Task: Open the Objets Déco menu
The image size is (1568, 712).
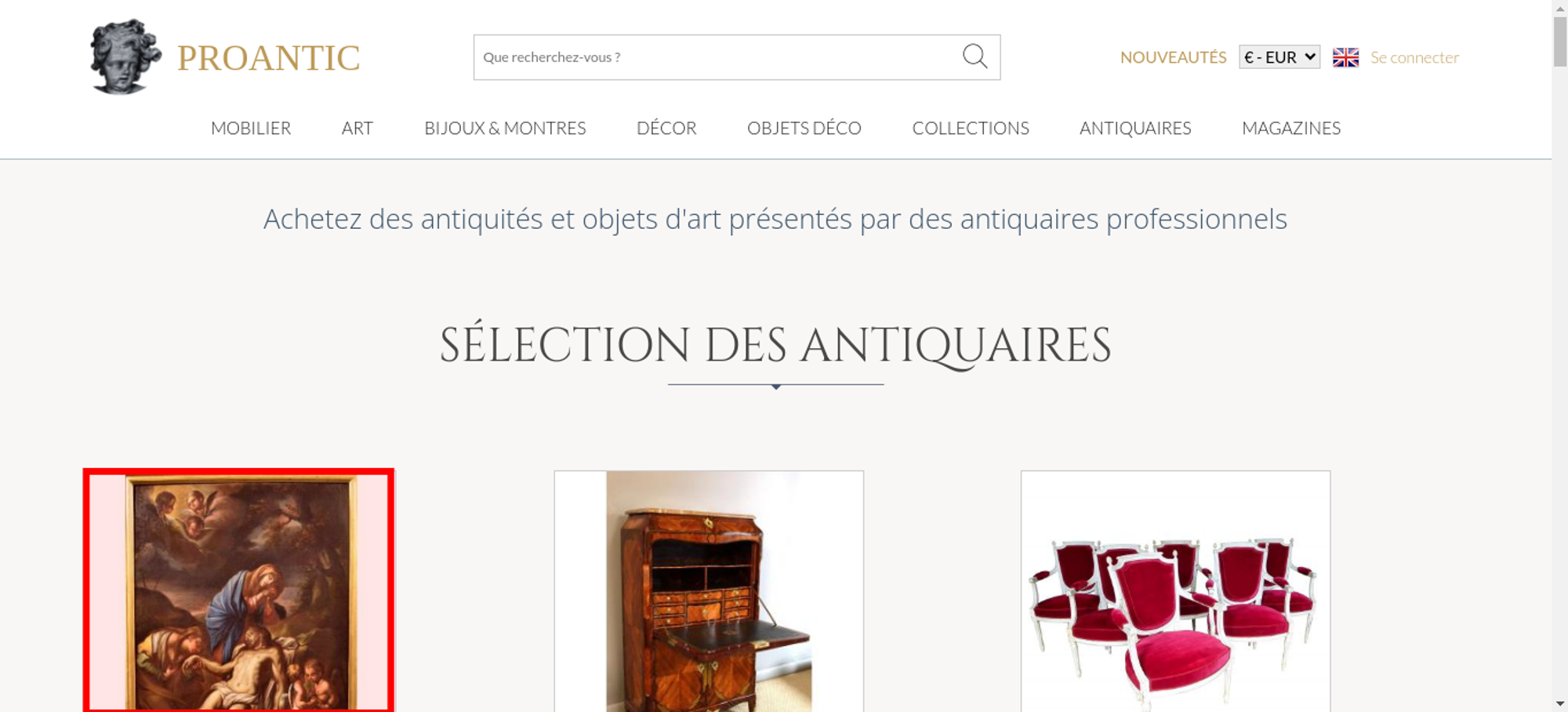Action: pyautogui.click(x=804, y=128)
